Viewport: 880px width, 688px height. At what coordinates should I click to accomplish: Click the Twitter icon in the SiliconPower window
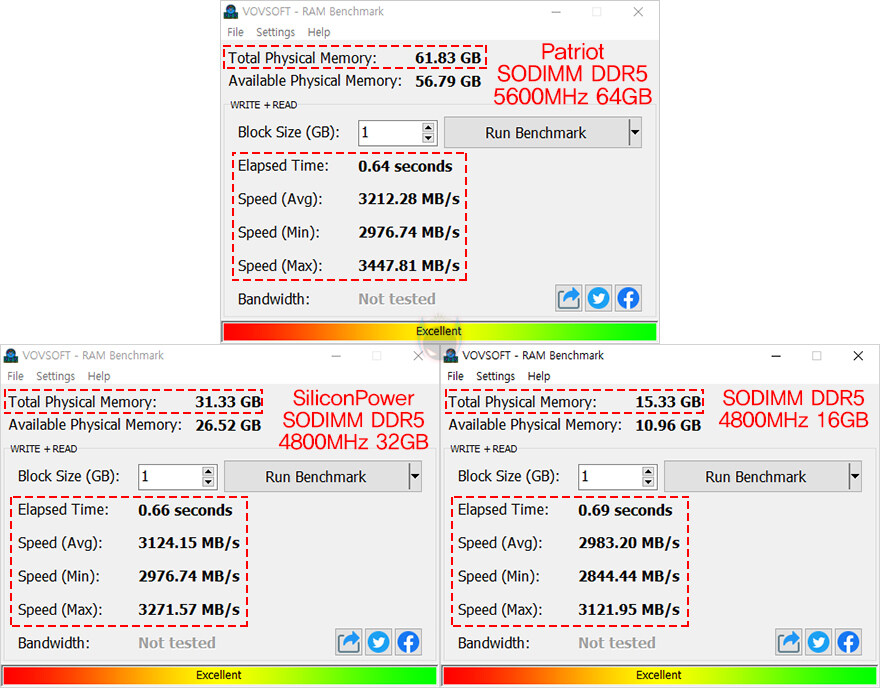tap(378, 642)
